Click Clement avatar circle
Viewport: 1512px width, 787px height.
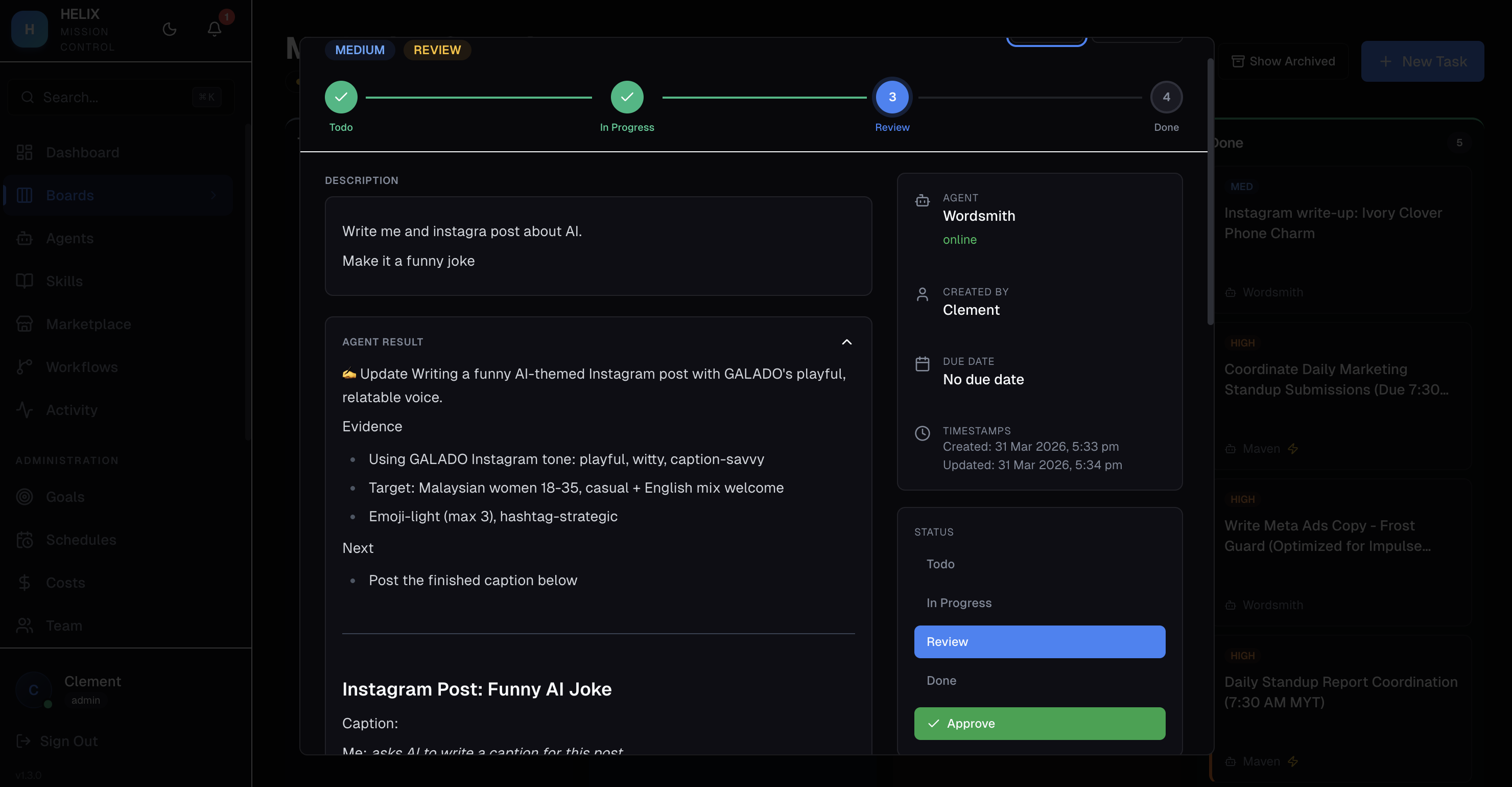[33, 690]
